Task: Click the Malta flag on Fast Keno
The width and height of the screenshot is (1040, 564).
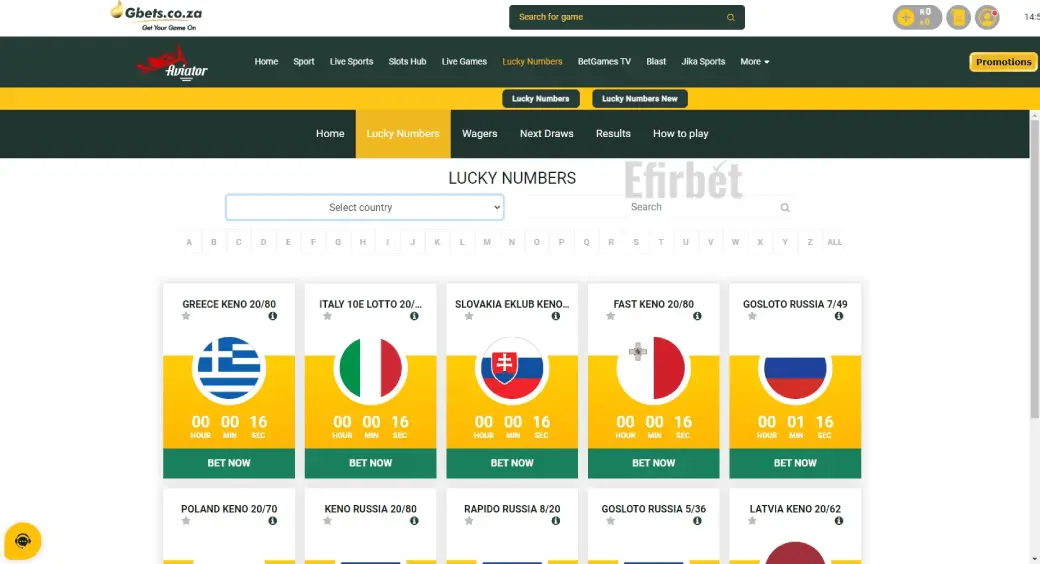Action: coord(653,368)
